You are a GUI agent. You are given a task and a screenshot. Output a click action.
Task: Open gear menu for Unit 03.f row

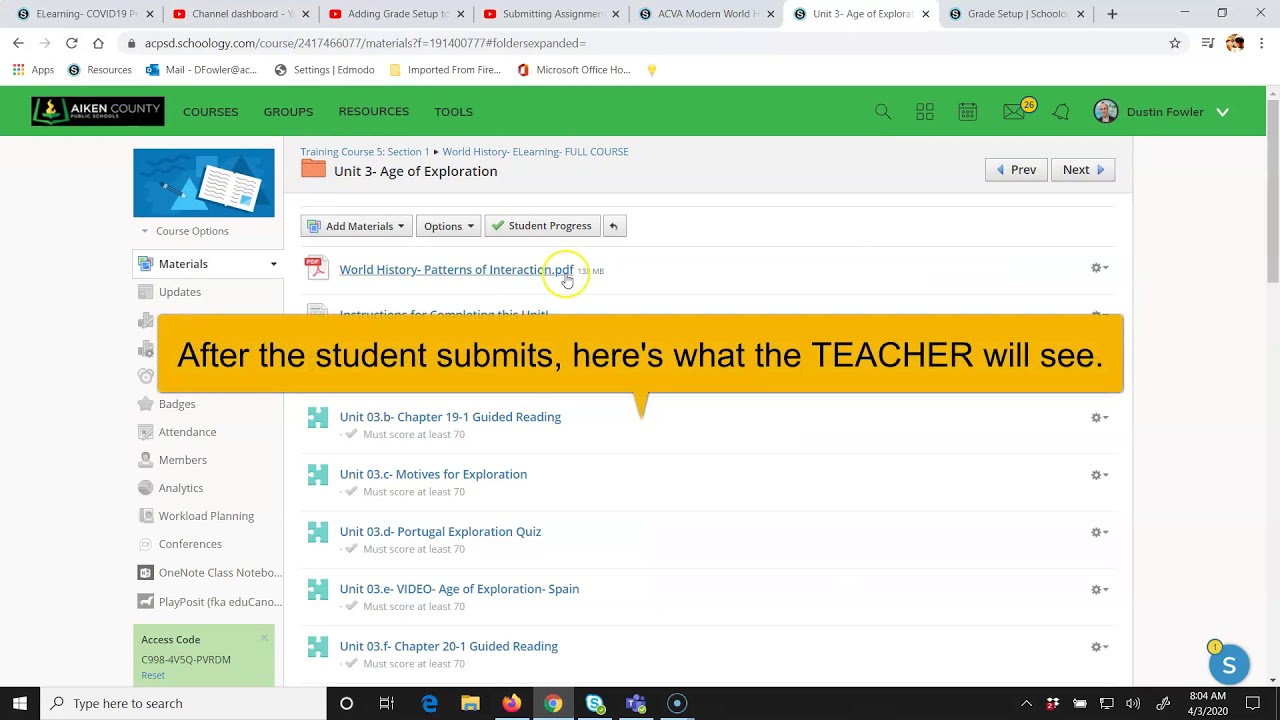point(1099,647)
